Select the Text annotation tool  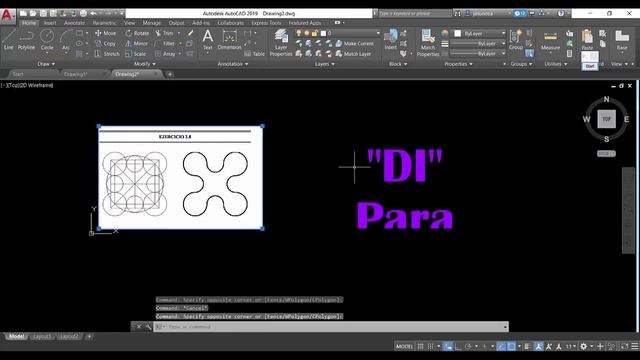point(208,40)
